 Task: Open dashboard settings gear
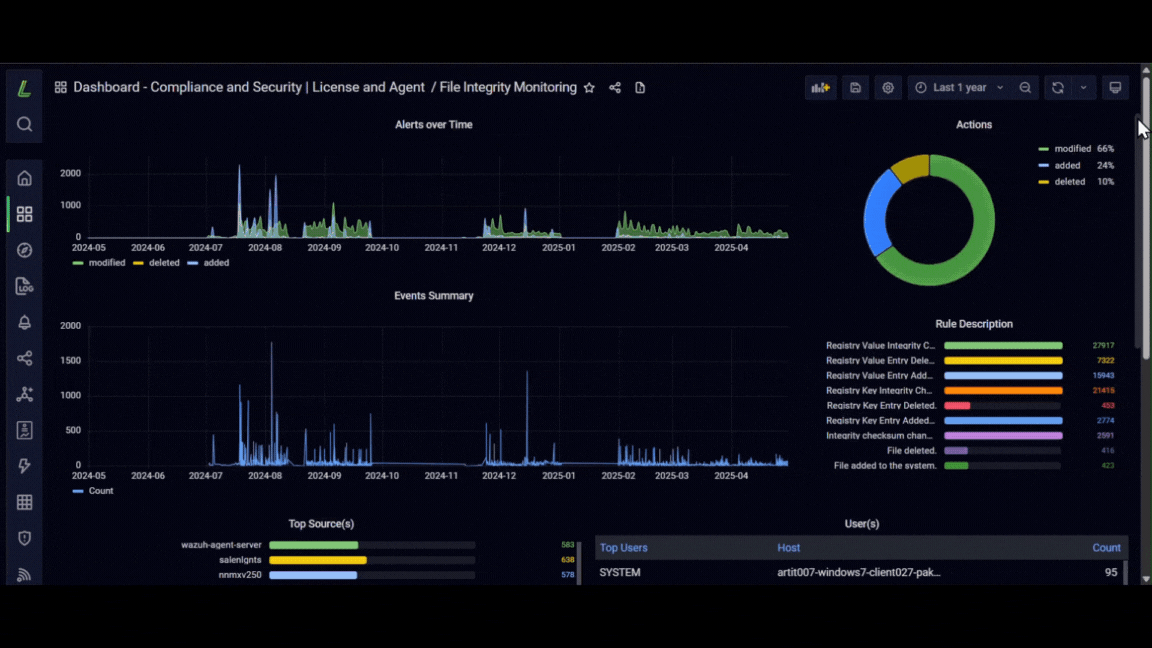coord(888,87)
